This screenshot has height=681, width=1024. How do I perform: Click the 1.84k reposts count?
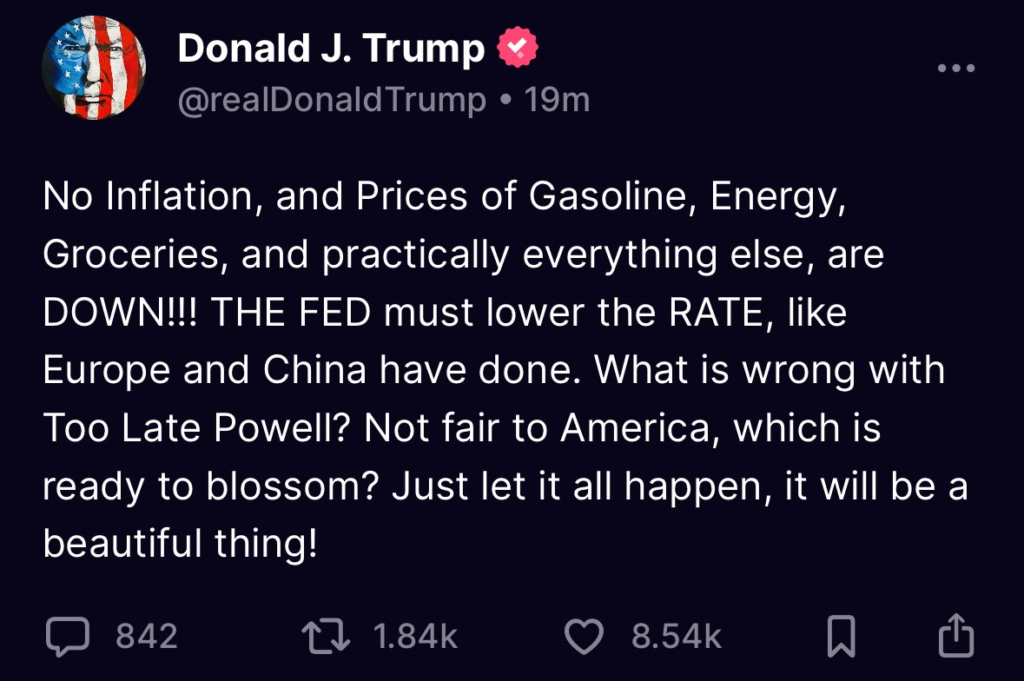(415, 636)
